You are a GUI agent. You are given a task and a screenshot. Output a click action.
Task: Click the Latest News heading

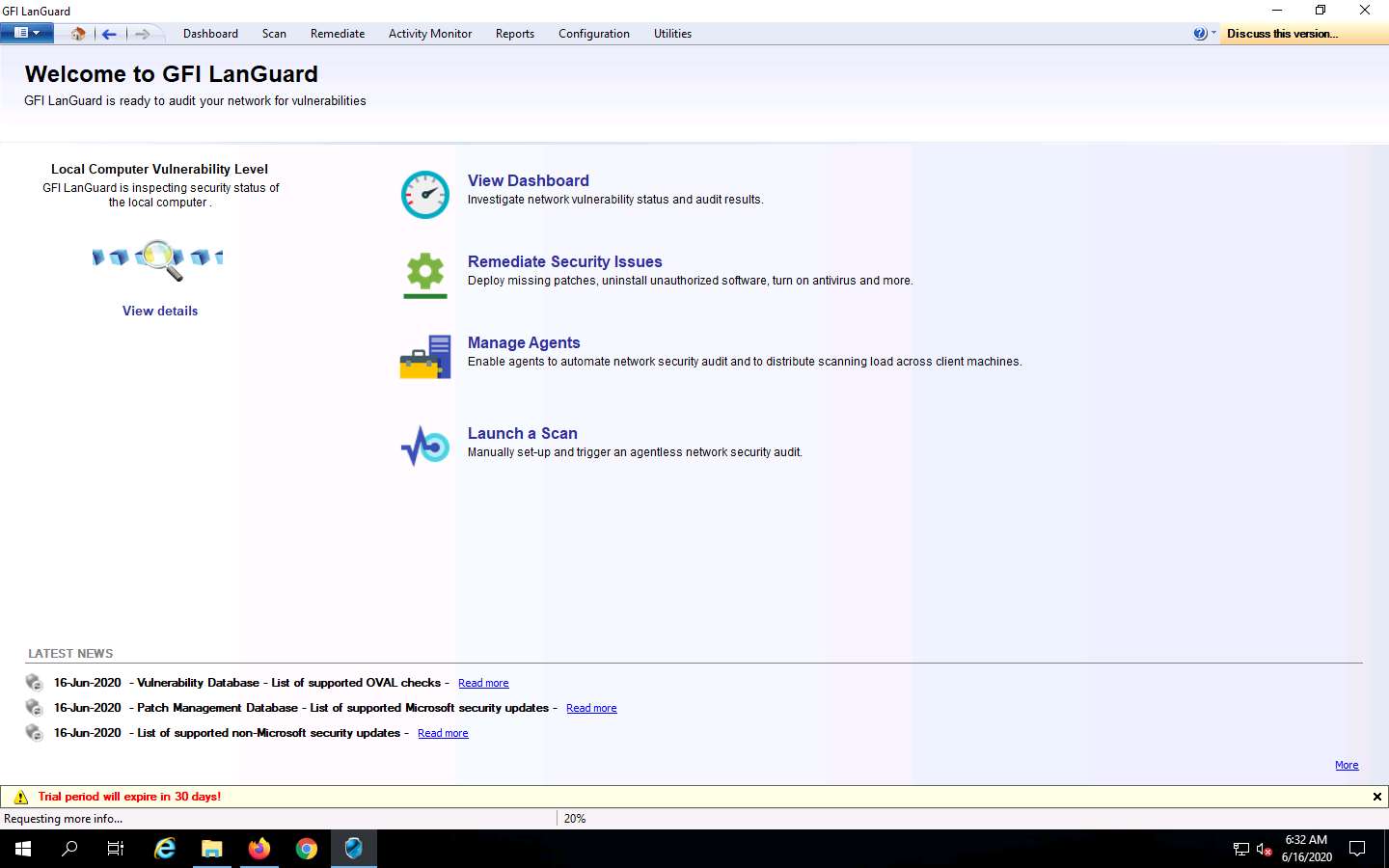click(70, 653)
